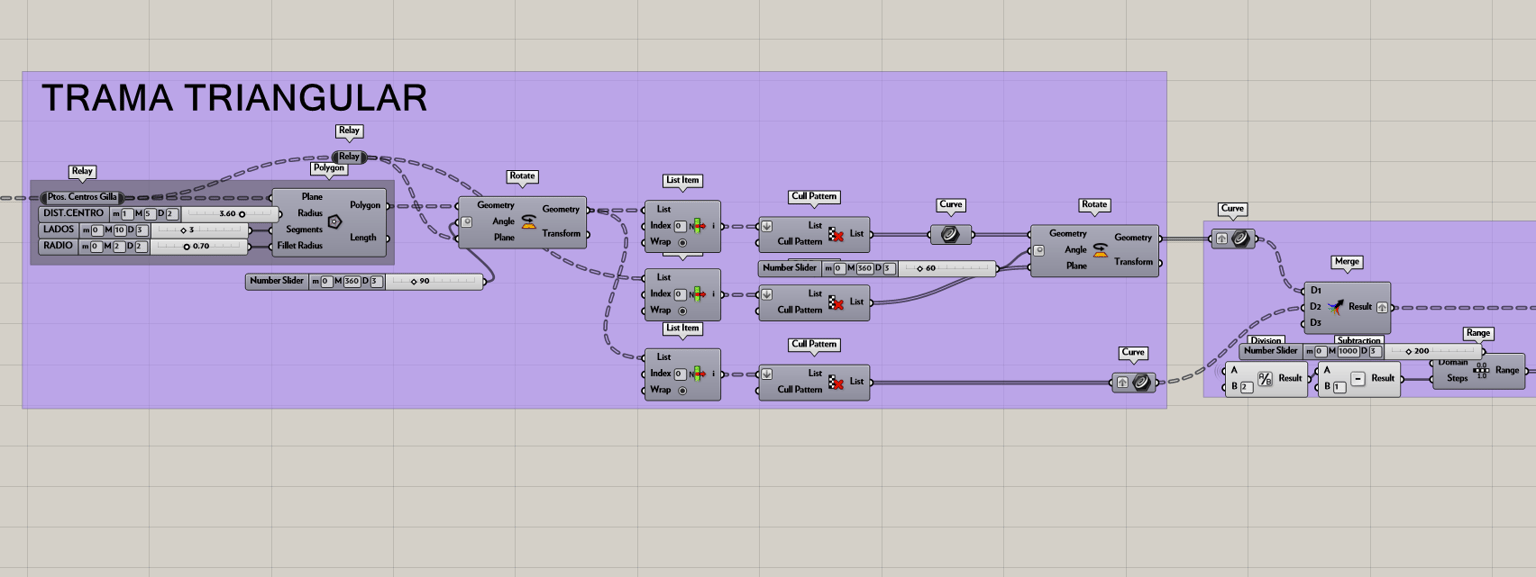Click the Subtraction minus icon

[x=1357, y=379]
